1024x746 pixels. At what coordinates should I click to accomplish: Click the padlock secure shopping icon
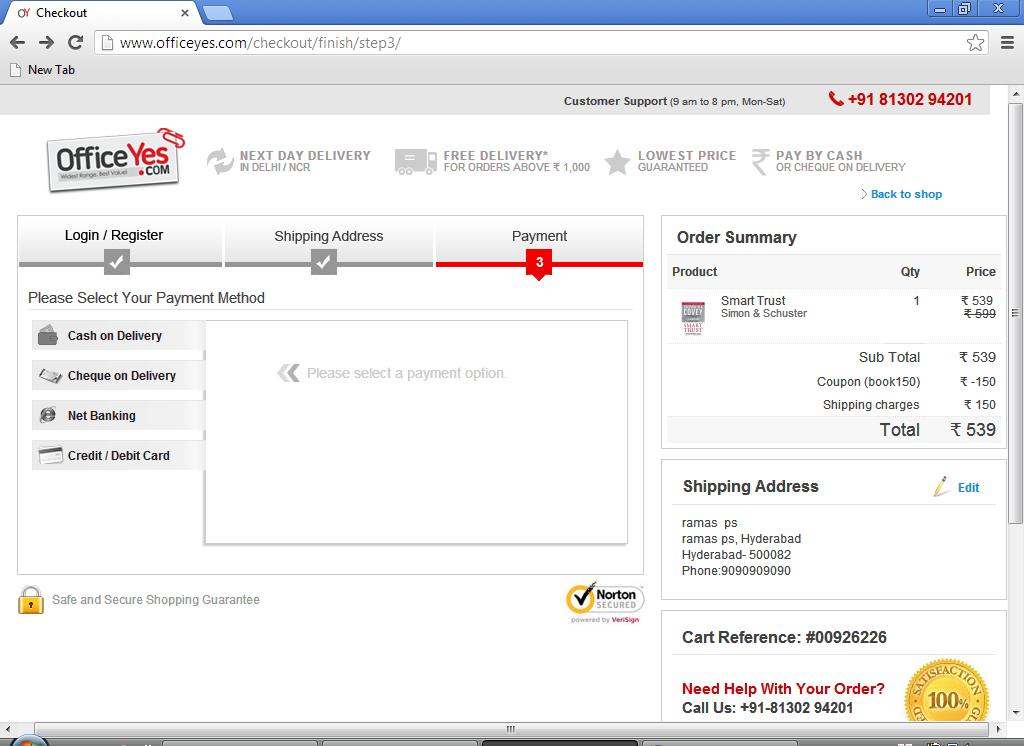click(x=31, y=600)
